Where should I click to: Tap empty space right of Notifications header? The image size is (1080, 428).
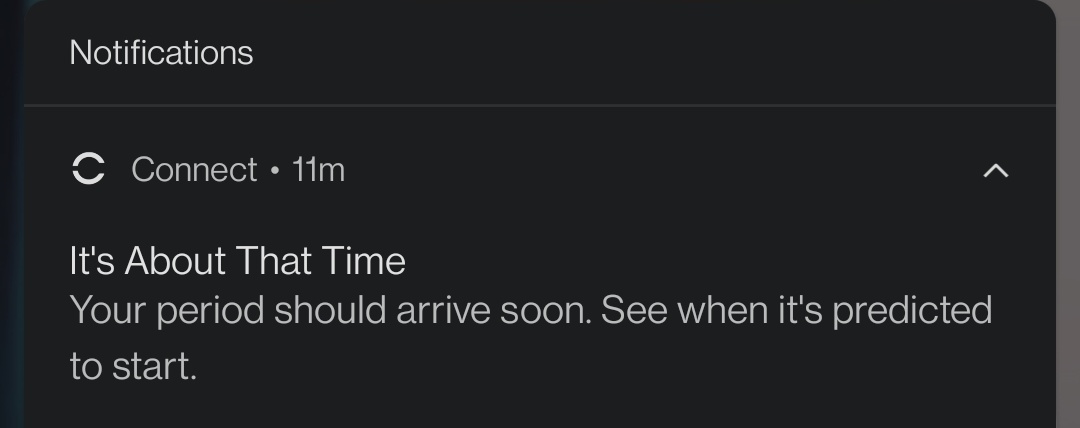pyautogui.click(x=650, y=52)
